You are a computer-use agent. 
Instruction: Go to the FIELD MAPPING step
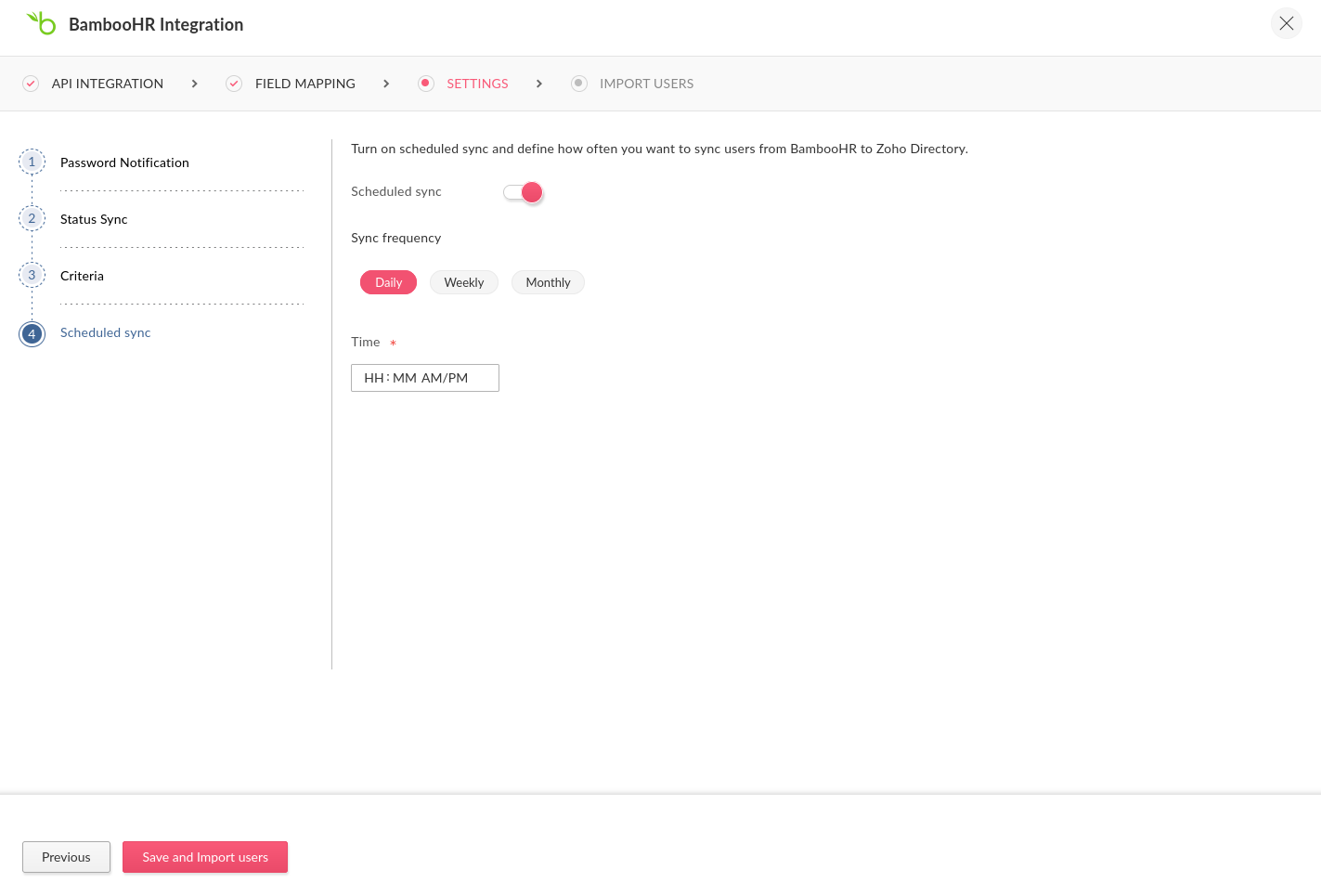[305, 84]
